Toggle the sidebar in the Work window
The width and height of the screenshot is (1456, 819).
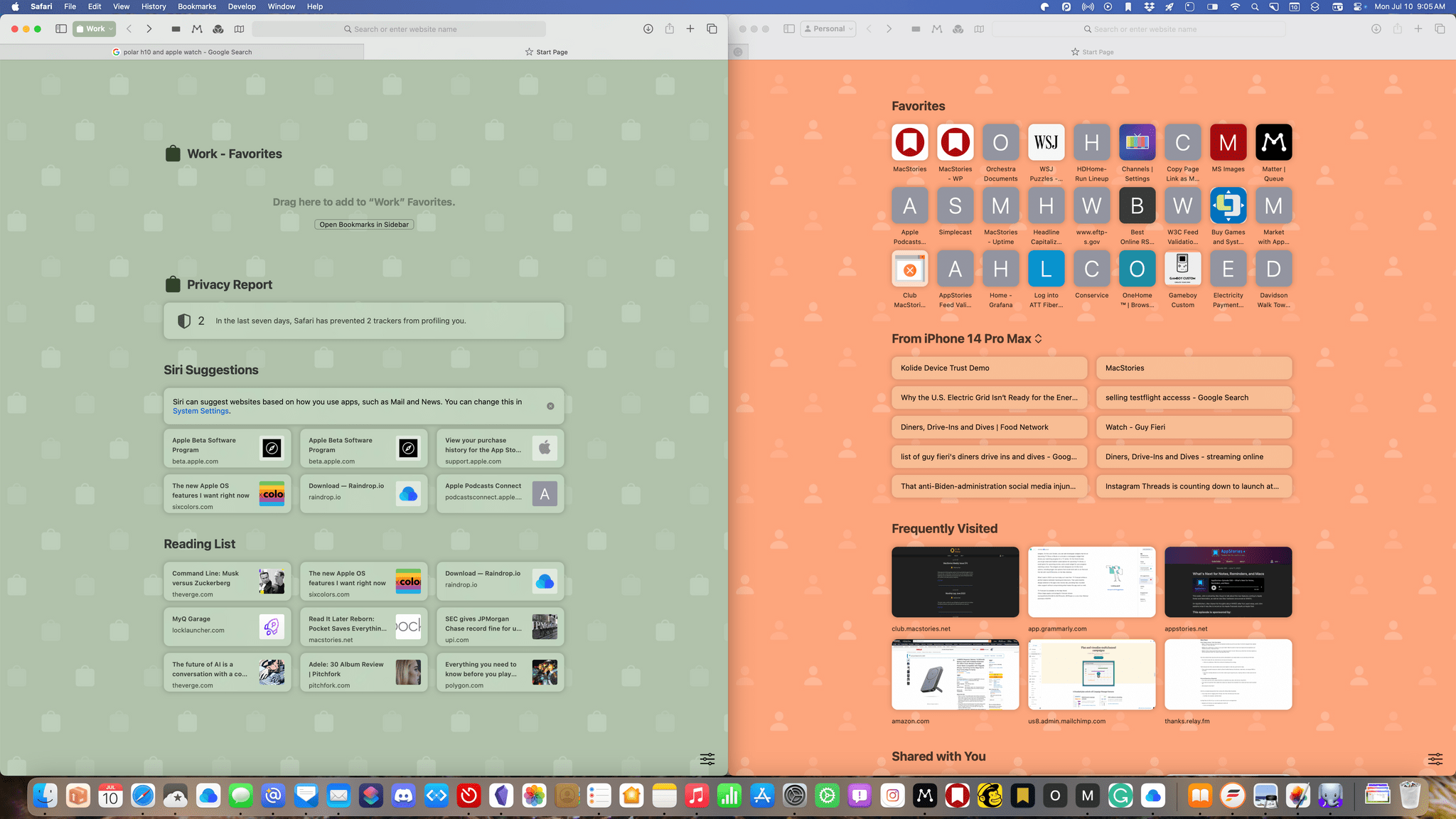61,29
